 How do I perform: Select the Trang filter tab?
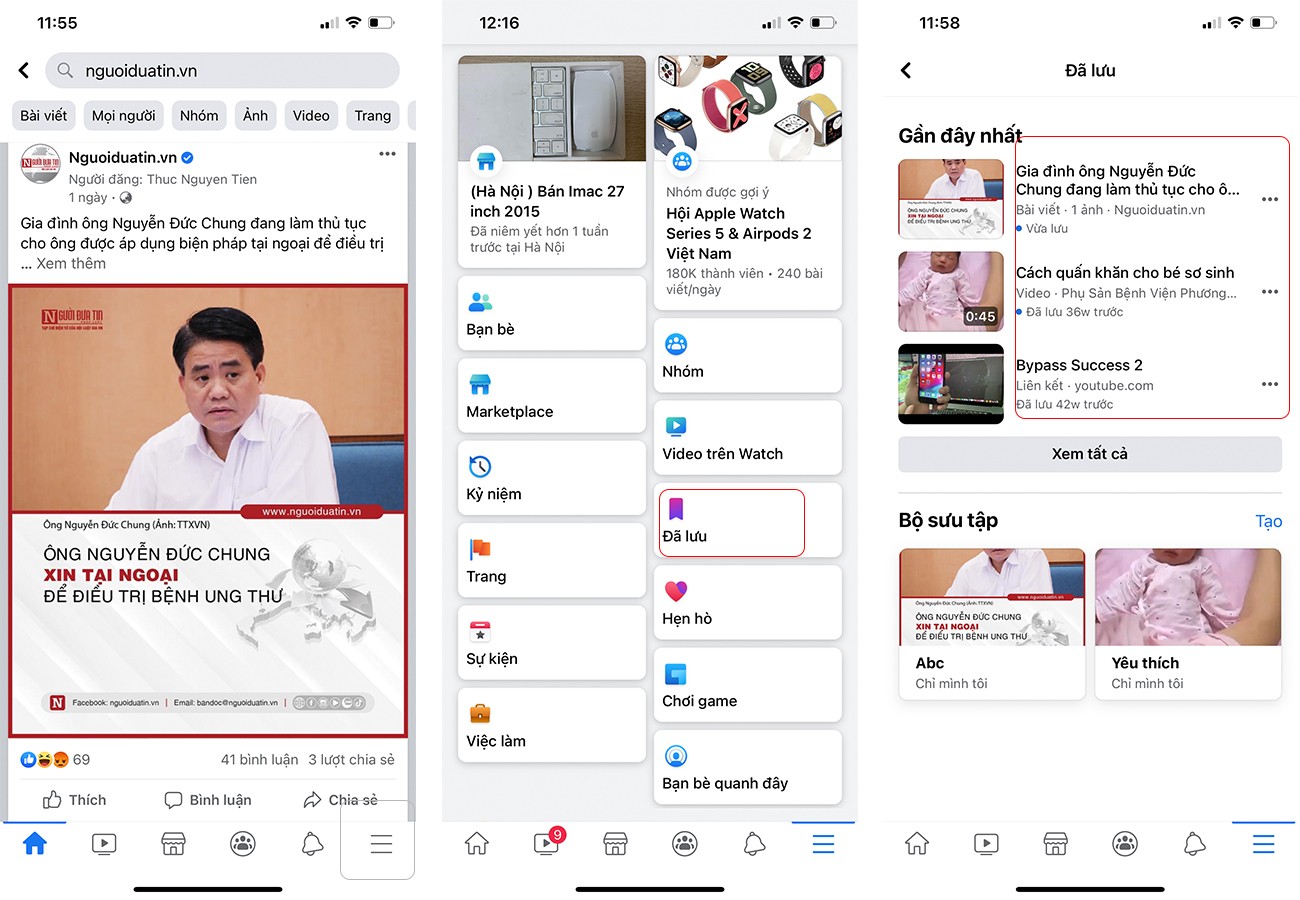click(x=373, y=115)
